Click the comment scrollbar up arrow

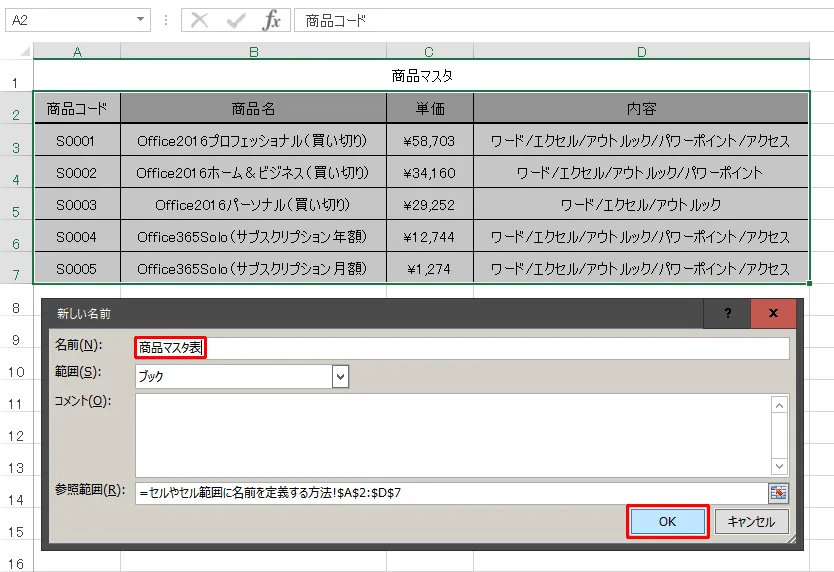779,406
